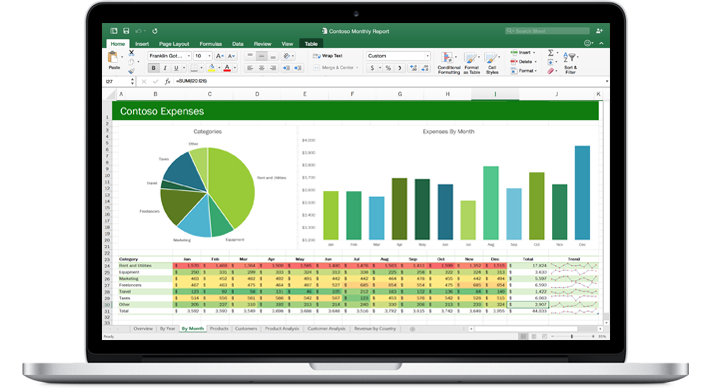The height and width of the screenshot is (389, 713).
Task: Click the Search Sheet field
Action: 547,31
